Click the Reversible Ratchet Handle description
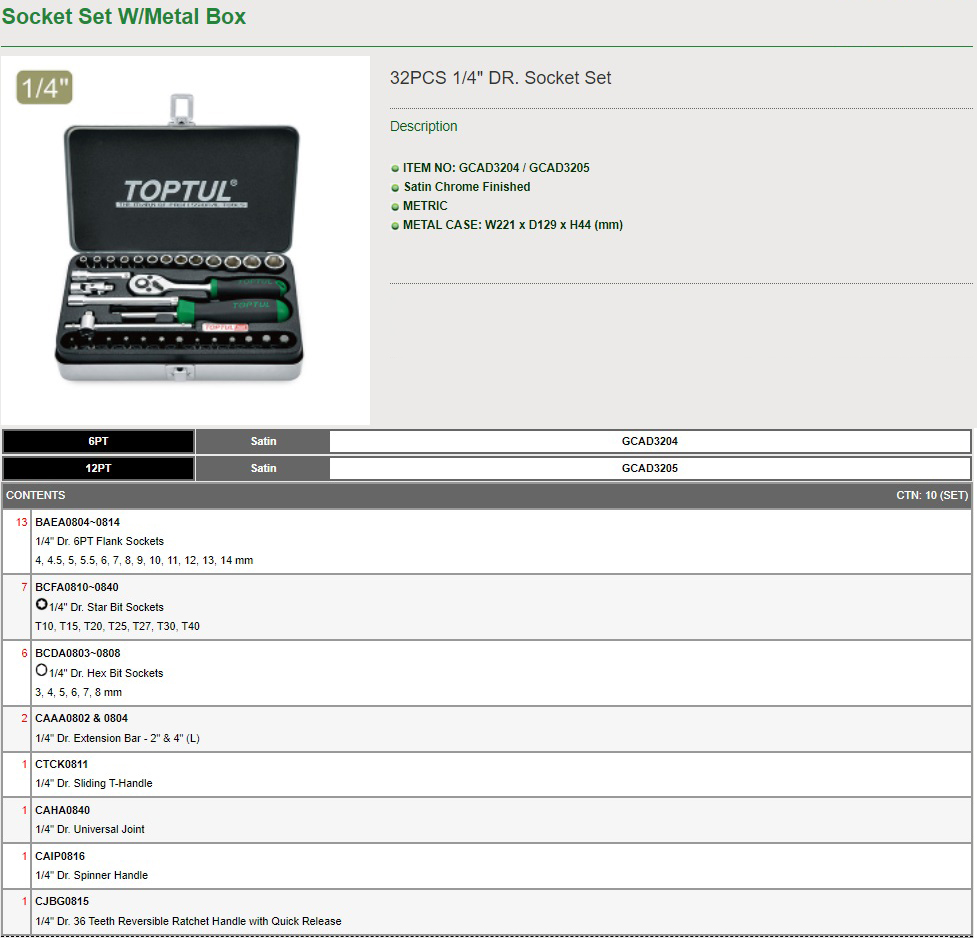The width and height of the screenshot is (977, 938). [188, 921]
